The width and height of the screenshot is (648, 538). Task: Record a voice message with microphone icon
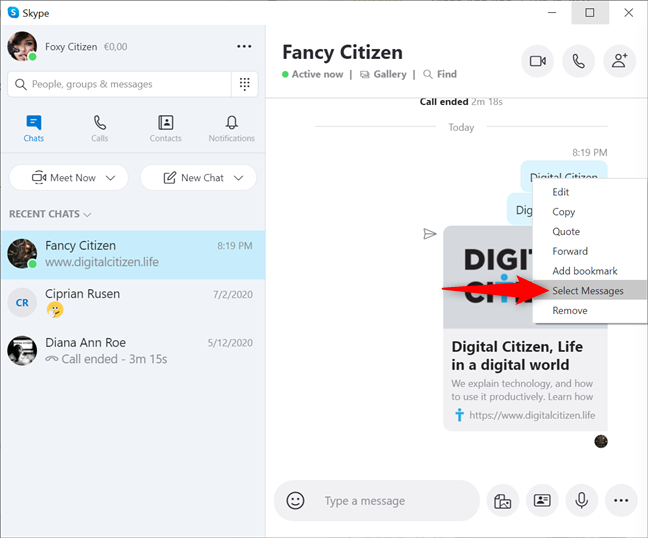pos(581,500)
